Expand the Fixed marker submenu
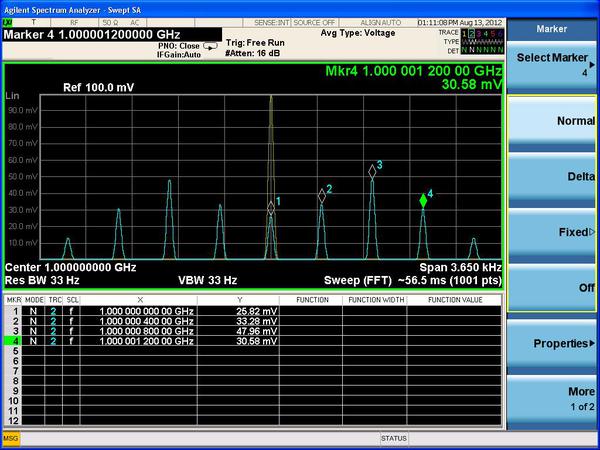The width and height of the screenshot is (600, 450). [553, 232]
